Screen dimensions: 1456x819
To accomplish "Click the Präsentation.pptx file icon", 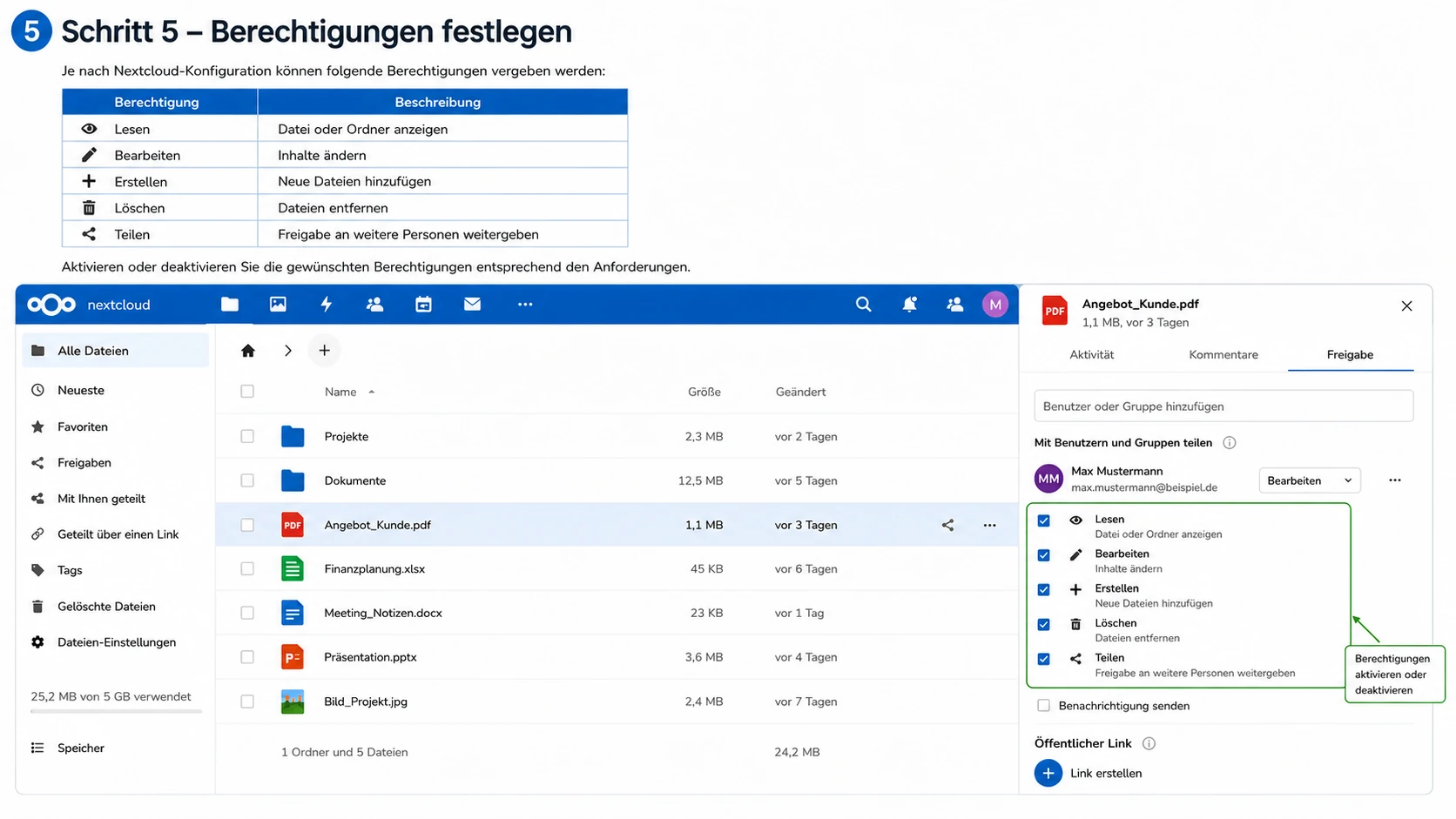I will coord(293,657).
